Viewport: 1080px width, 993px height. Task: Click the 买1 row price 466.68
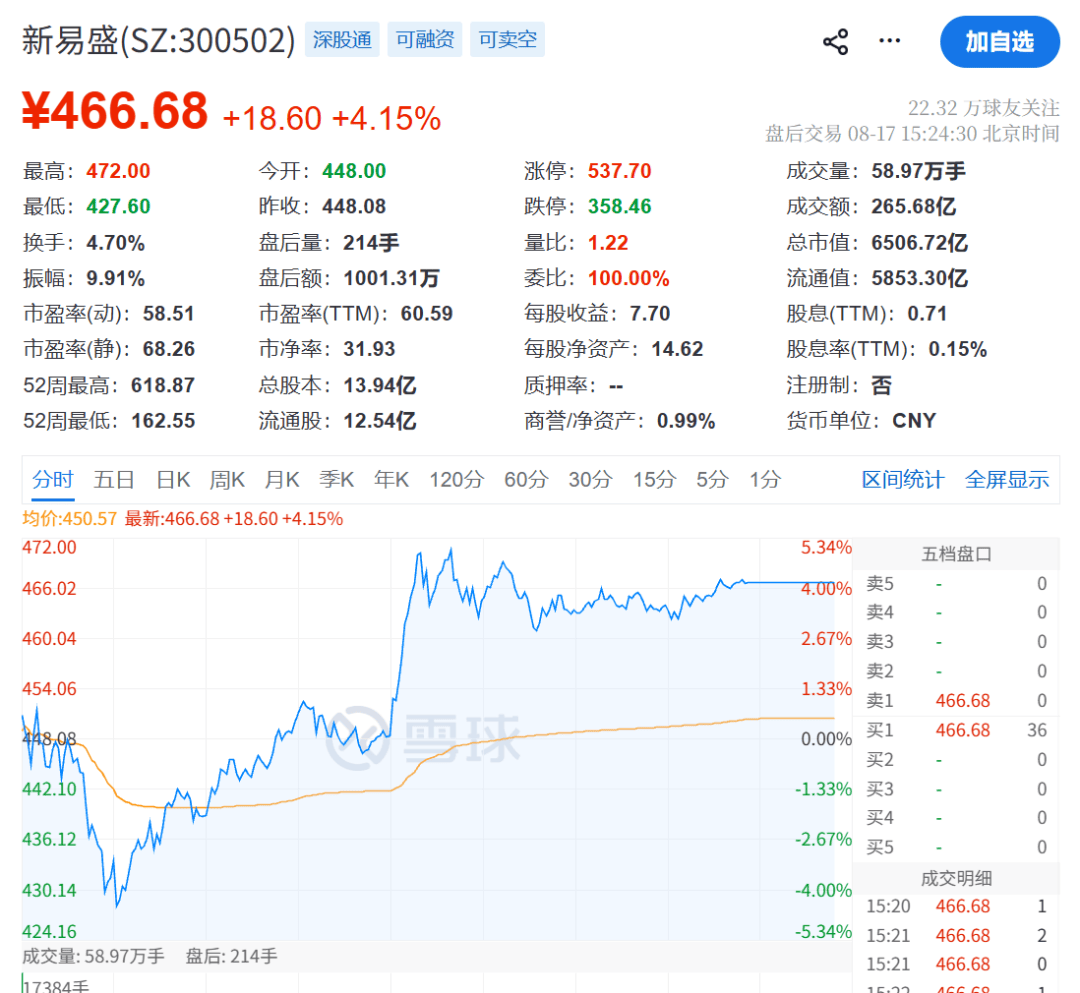tap(962, 731)
